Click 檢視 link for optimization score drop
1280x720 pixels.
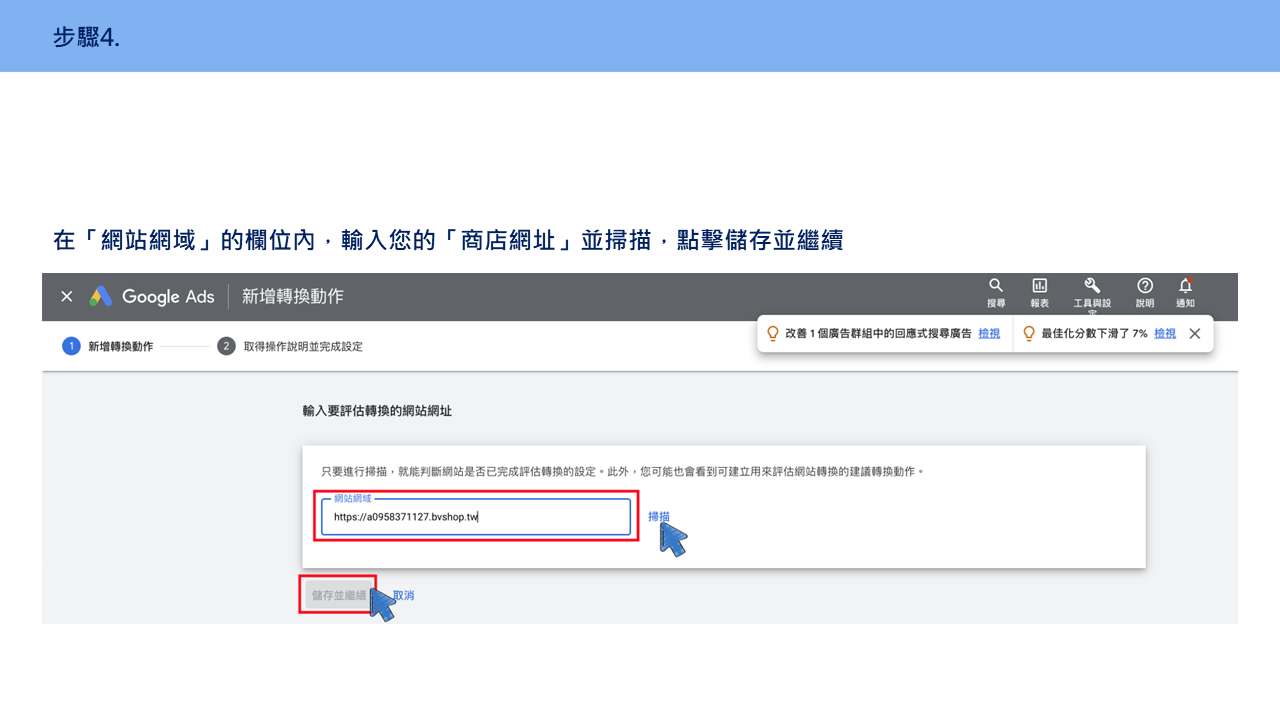coord(1165,334)
